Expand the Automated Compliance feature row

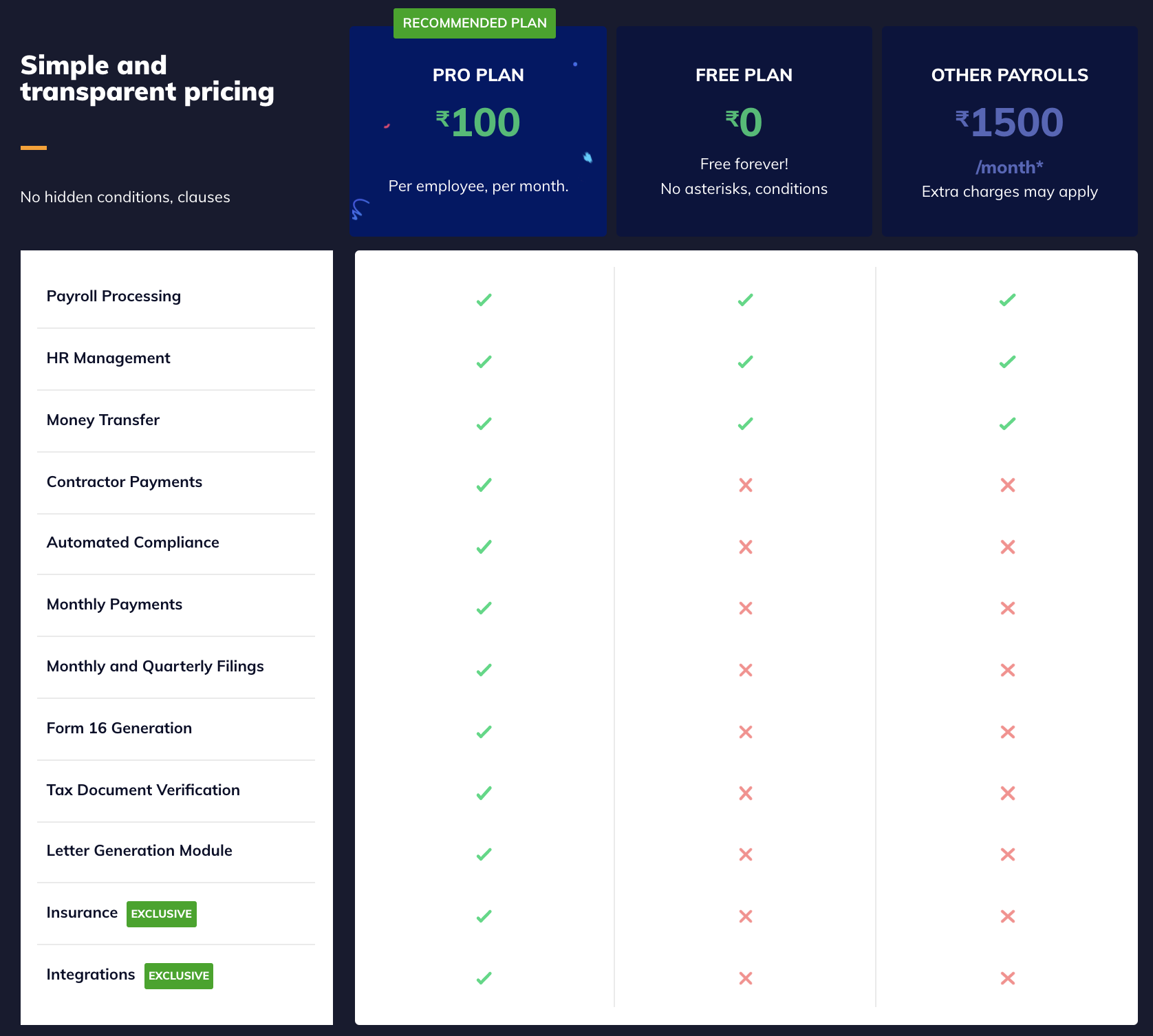tap(133, 542)
